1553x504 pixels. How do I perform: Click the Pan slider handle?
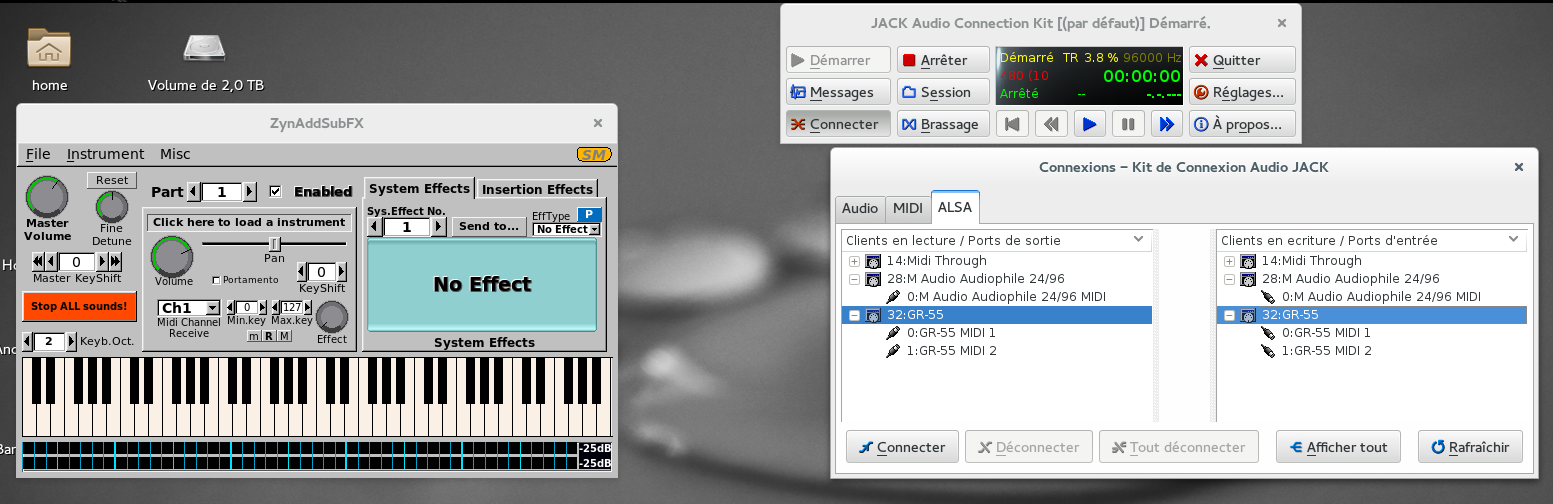tap(275, 243)
